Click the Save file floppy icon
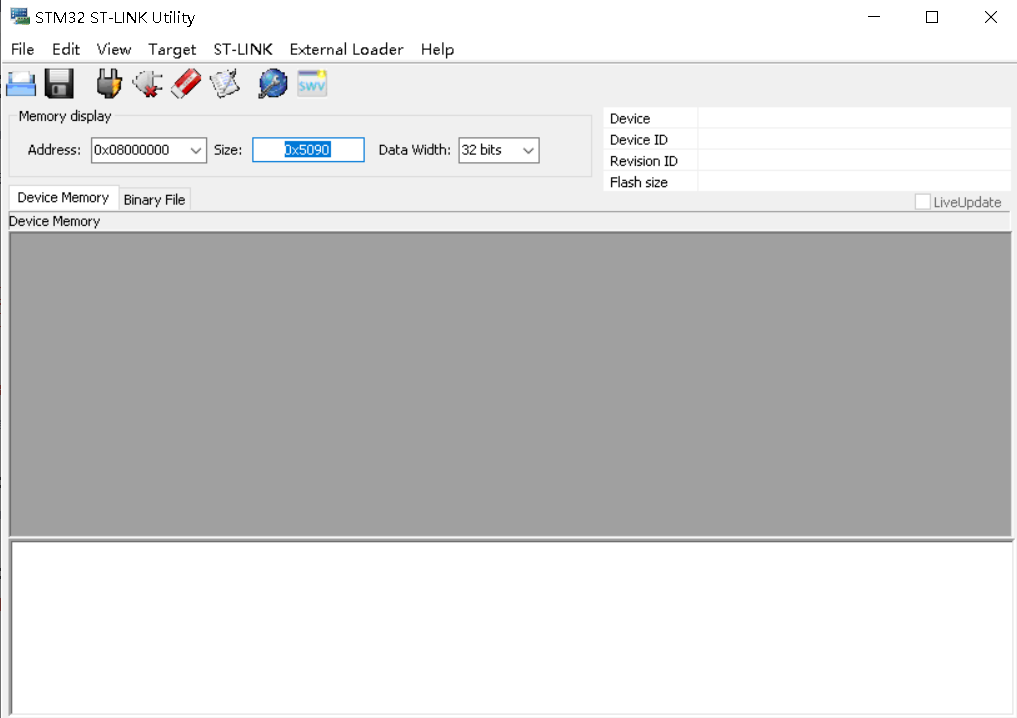The width and height of the screenshot is (1017, 718). pyautogui.click(x=59, y=84)
